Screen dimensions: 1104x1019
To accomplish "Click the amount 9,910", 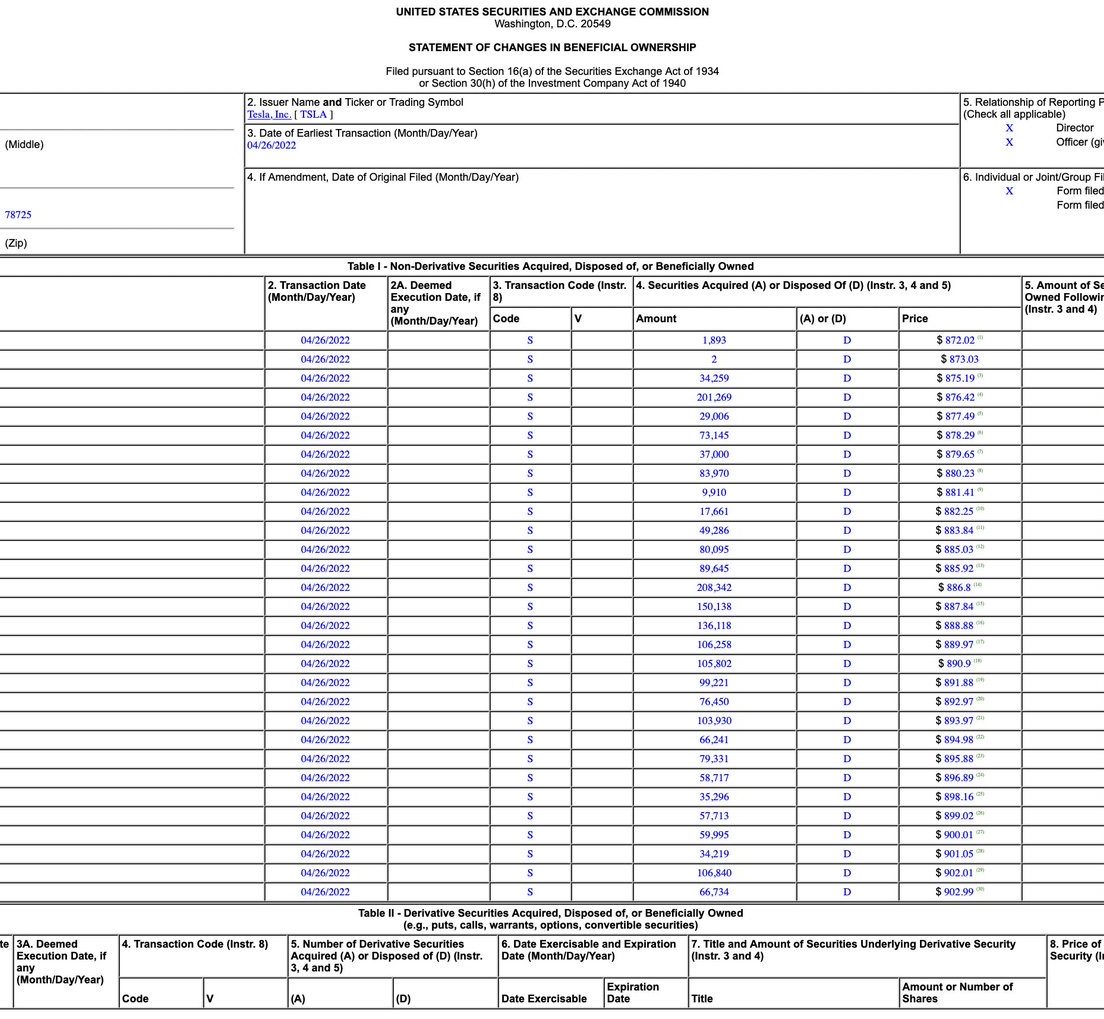I will (x=714, y=492).
